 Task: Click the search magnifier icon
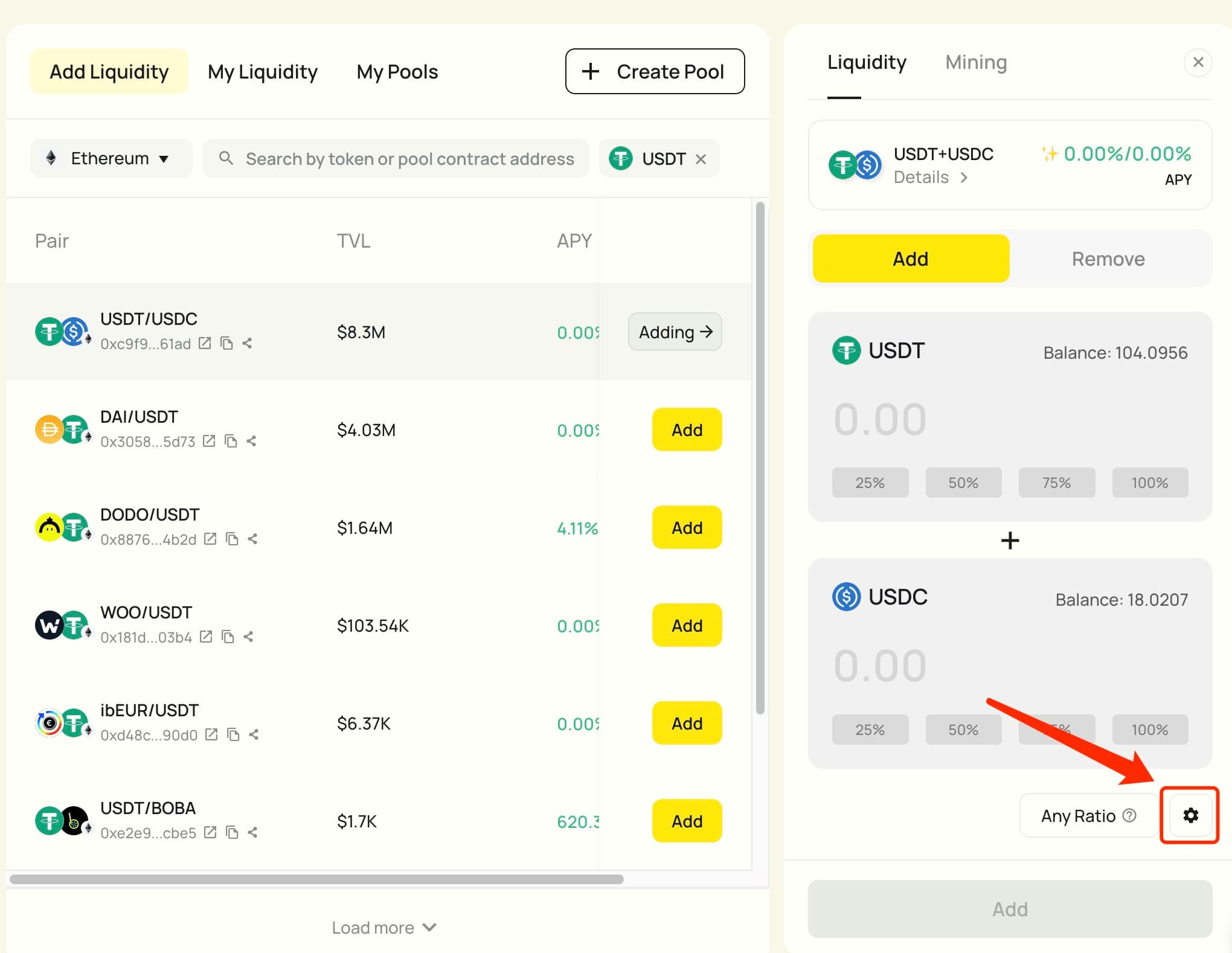pyautogui.click(x=226, y=158)
